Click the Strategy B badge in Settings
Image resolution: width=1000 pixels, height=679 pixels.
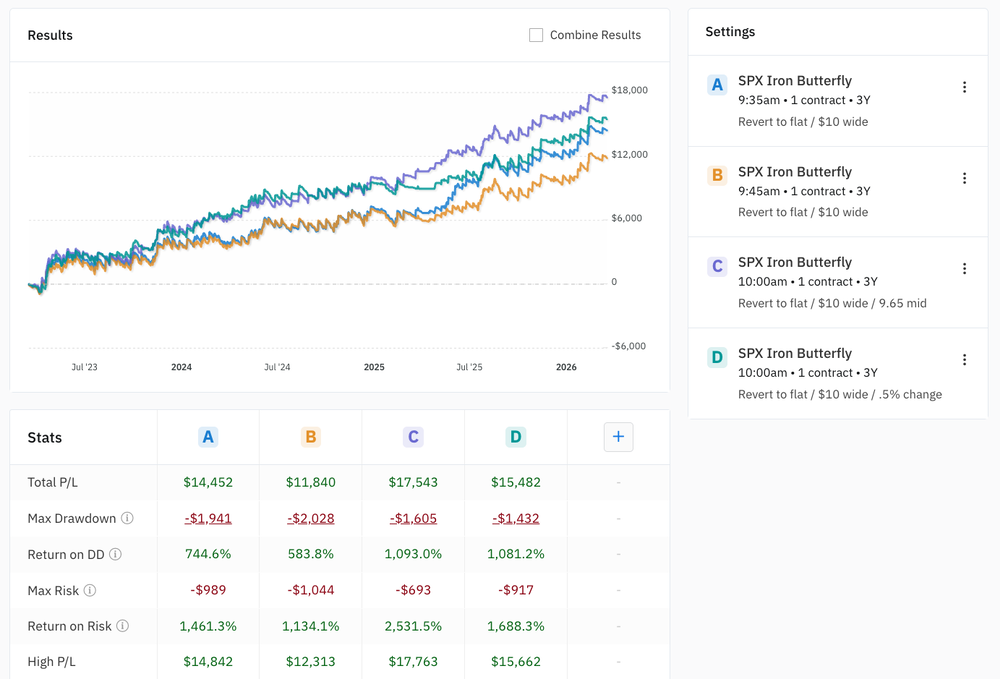point(716,176)
